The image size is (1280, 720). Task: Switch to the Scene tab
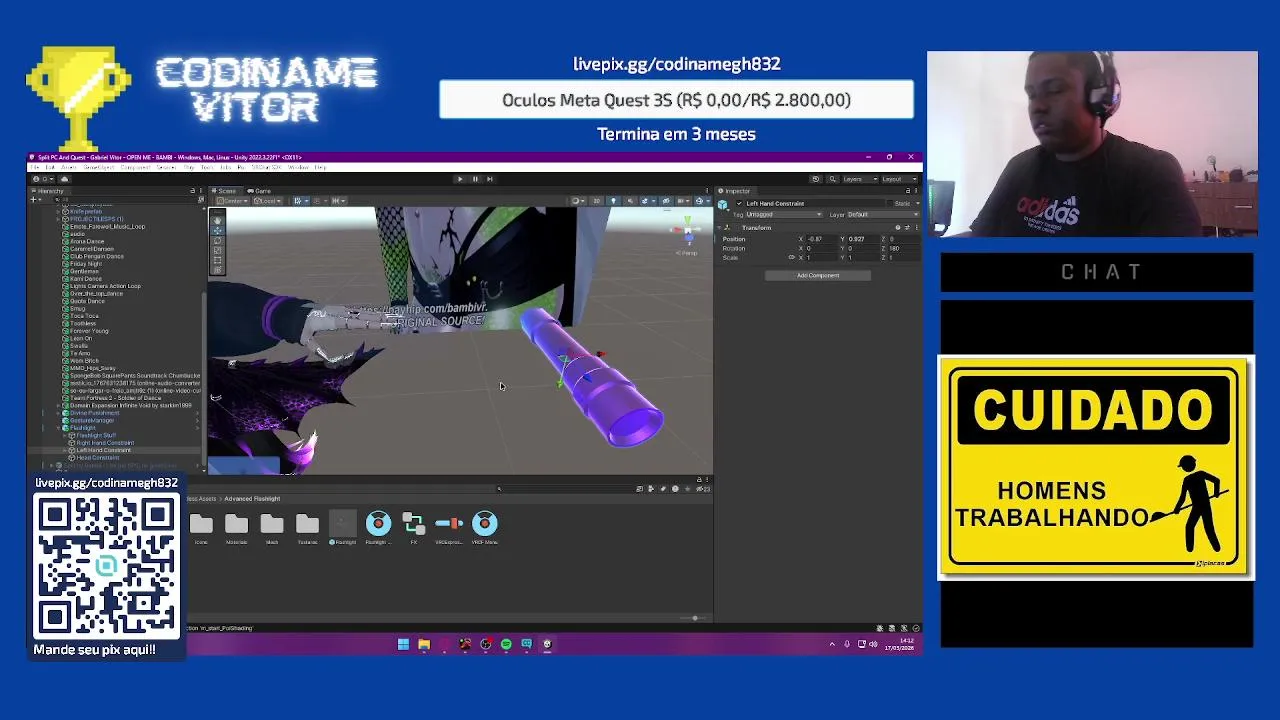[x=223, y=191]
